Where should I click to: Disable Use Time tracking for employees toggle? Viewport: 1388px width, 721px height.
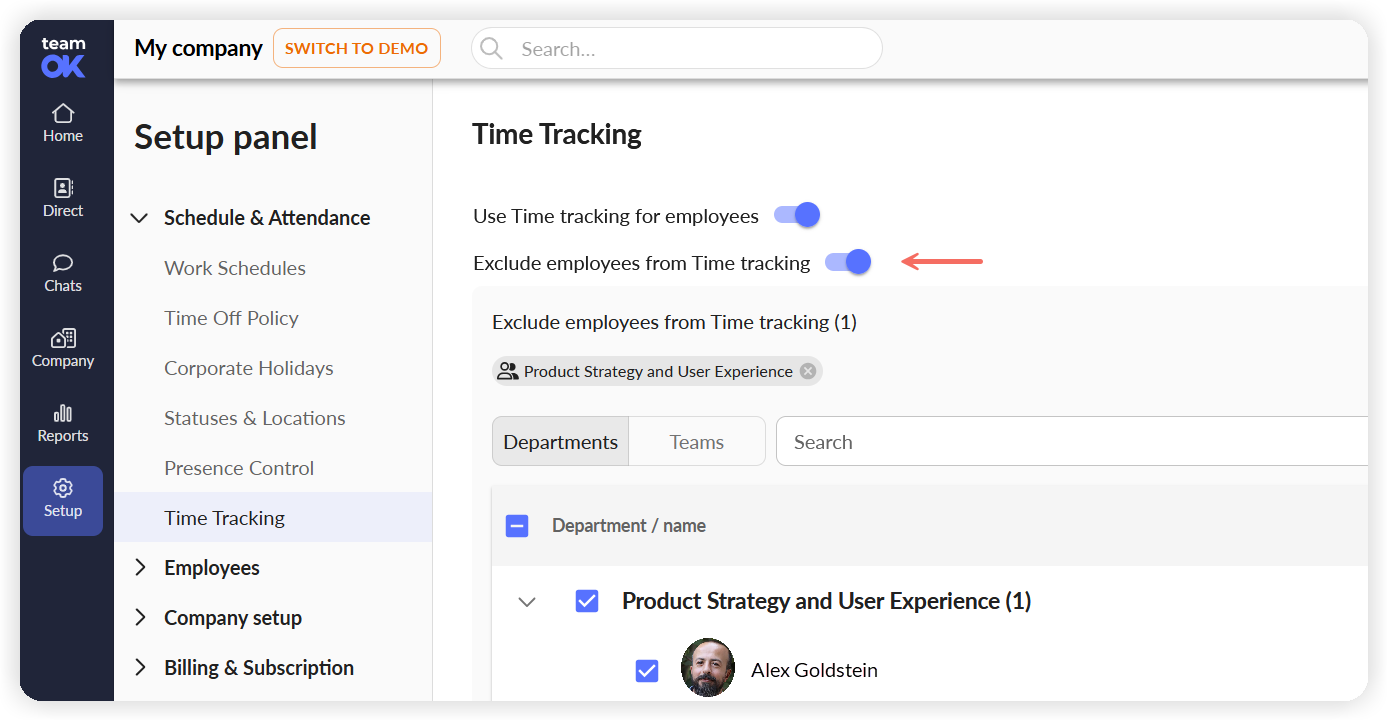click(x=797, y=215)
